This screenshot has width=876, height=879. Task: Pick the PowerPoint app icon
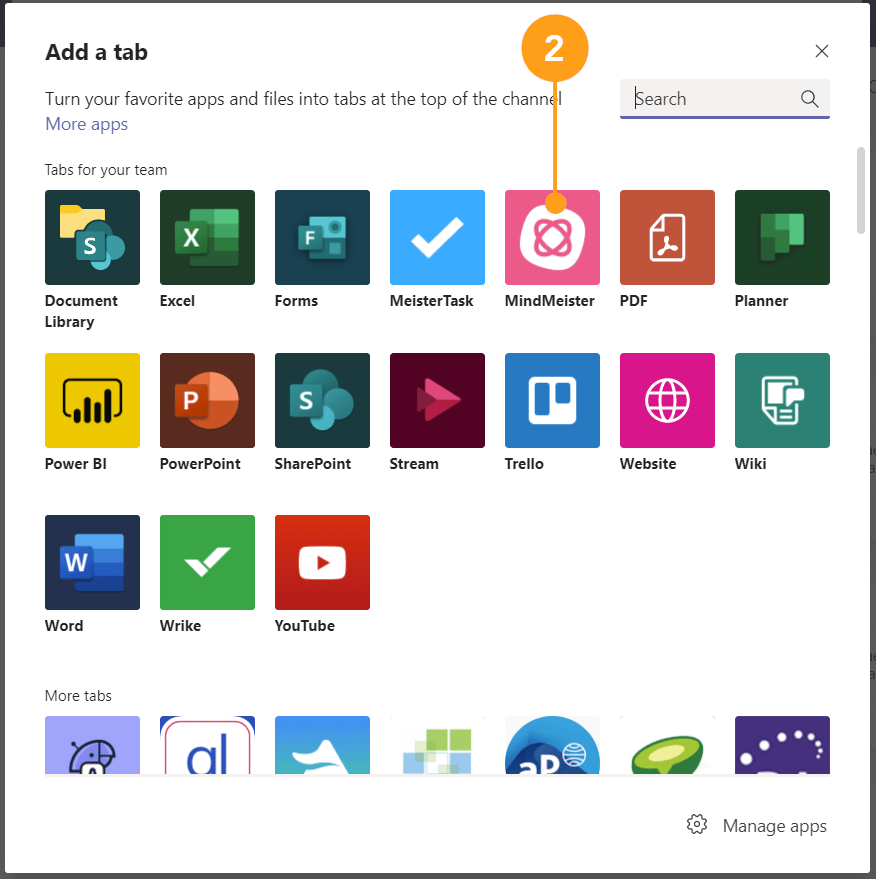point(207,400)
